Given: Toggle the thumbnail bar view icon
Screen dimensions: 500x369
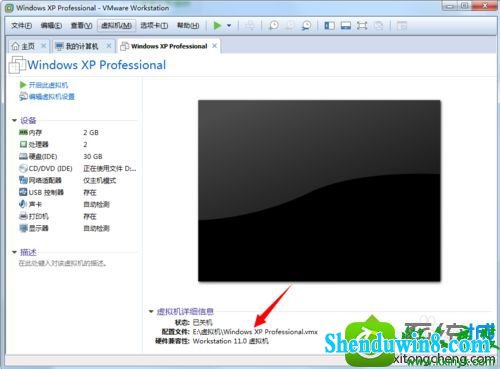Looking at the screenshot, I should point(346,26).
